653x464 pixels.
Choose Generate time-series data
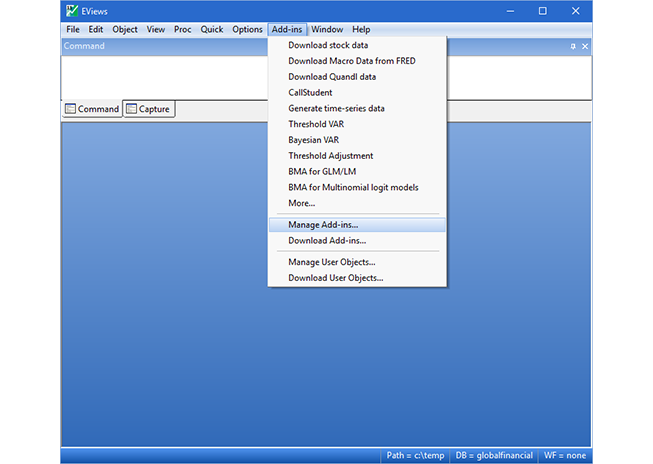(357, 108)
